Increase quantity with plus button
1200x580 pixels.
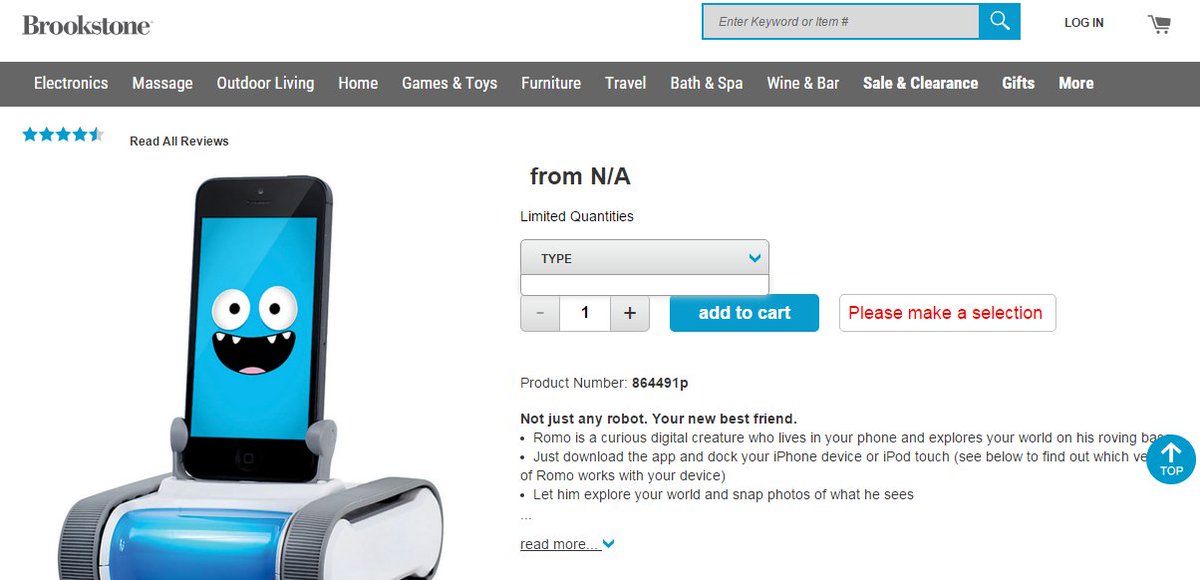click(x=630, y=313)
